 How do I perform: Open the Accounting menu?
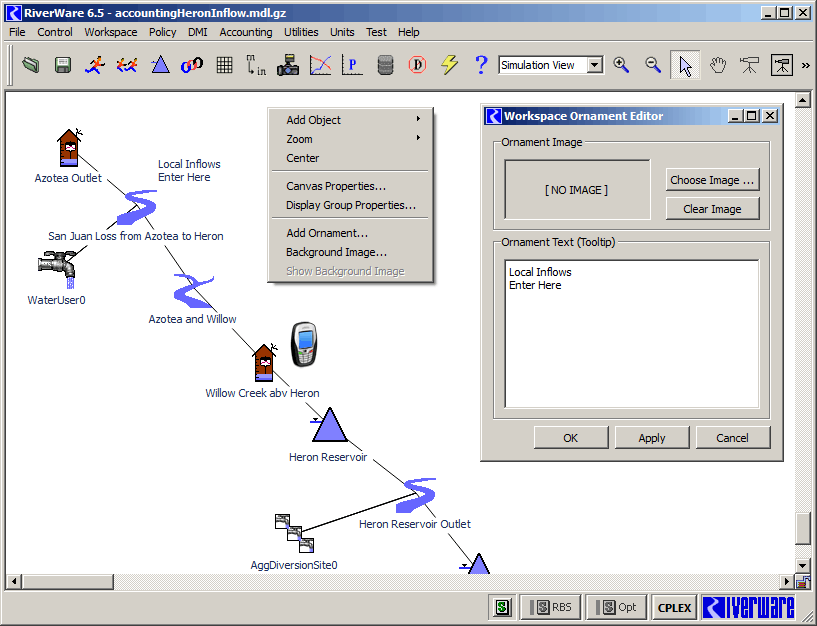point(246,32)
